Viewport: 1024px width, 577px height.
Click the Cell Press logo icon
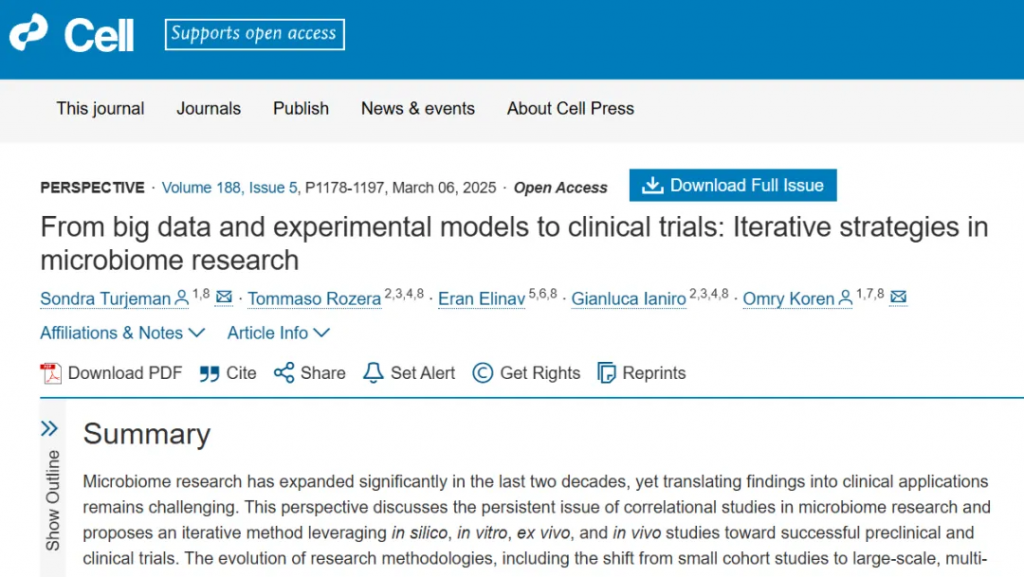pos(29,32)
